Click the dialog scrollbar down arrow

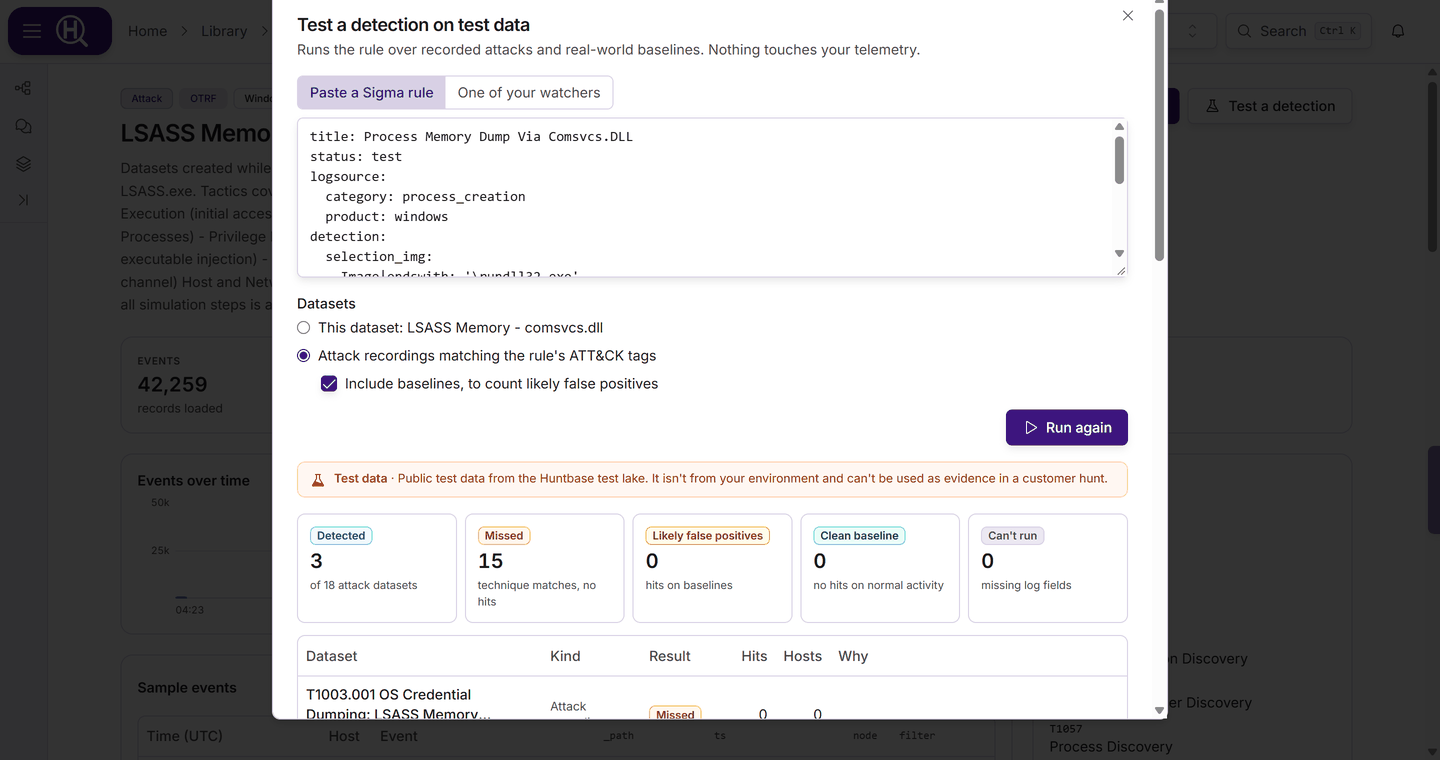tap(1160, 710)
